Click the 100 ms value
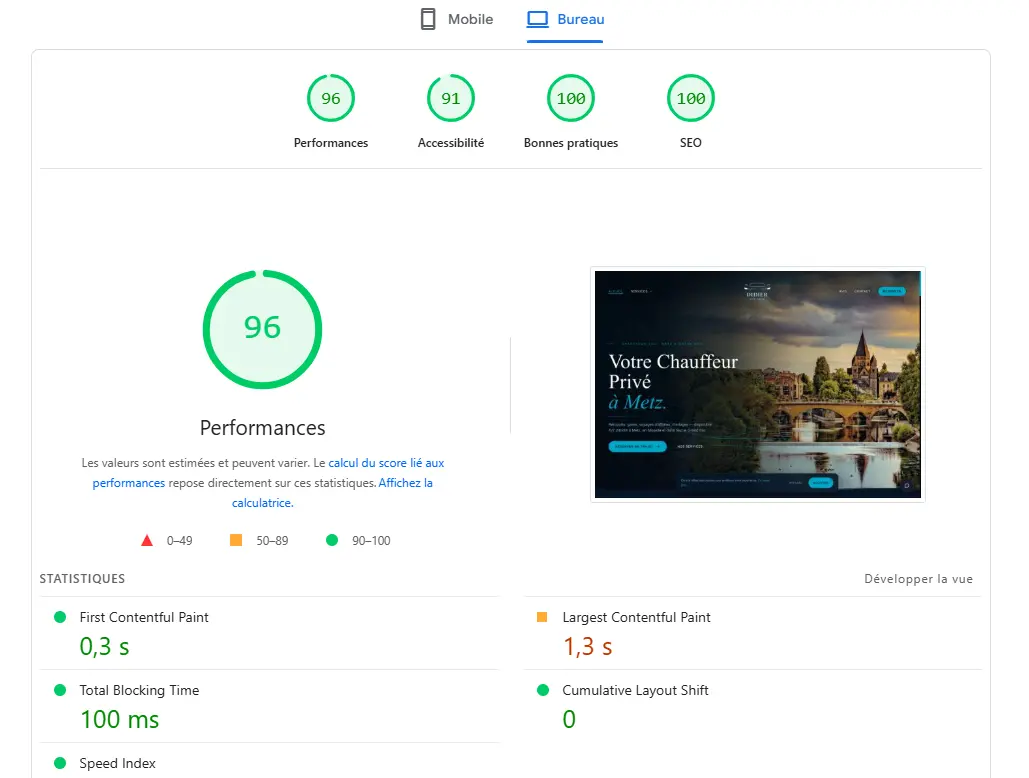The width and height of the screenshot is (1029, 778). pos(119,720)
